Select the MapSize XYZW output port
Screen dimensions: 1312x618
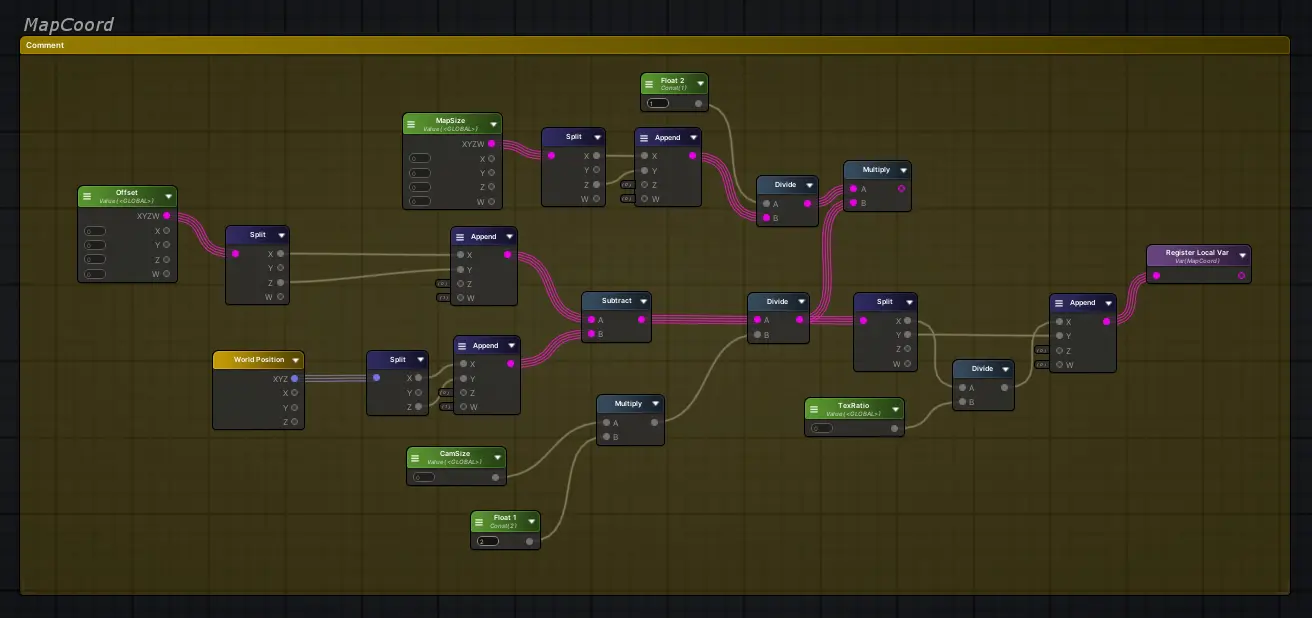pyautogui.click(x=491, y=144)
